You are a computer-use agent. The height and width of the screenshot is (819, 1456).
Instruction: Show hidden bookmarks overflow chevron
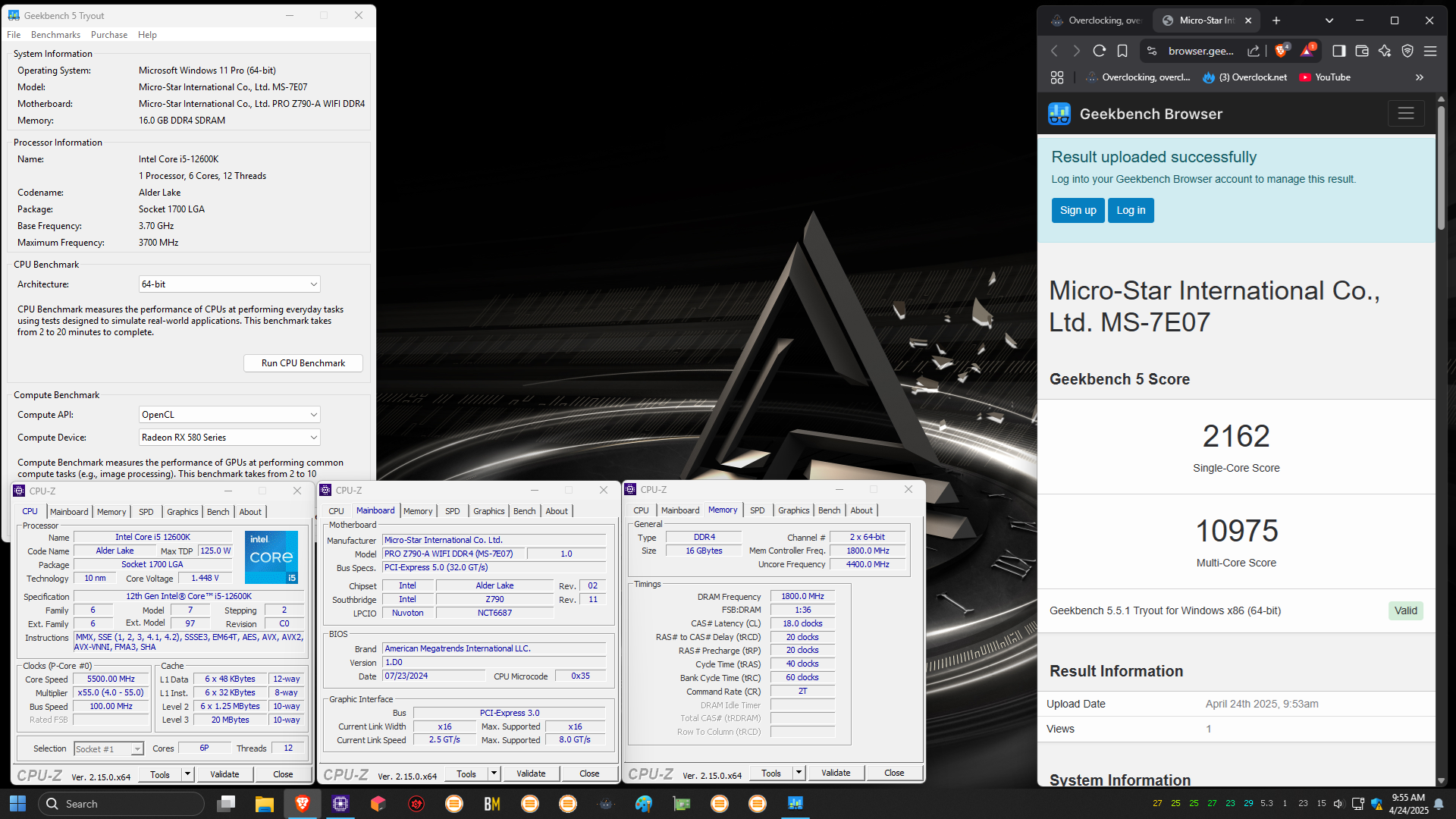(1420, 77)
